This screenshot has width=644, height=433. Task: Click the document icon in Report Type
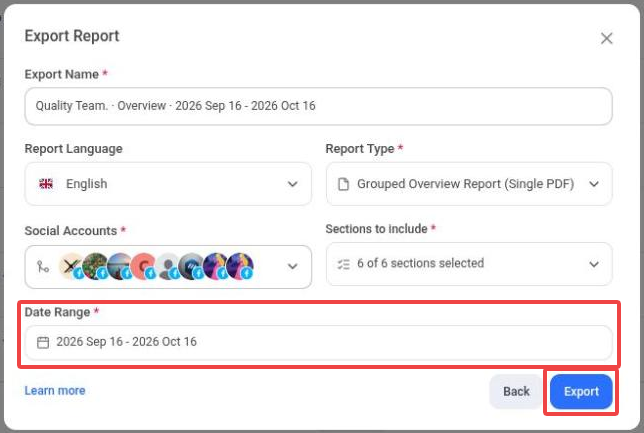tap(343, 184)
